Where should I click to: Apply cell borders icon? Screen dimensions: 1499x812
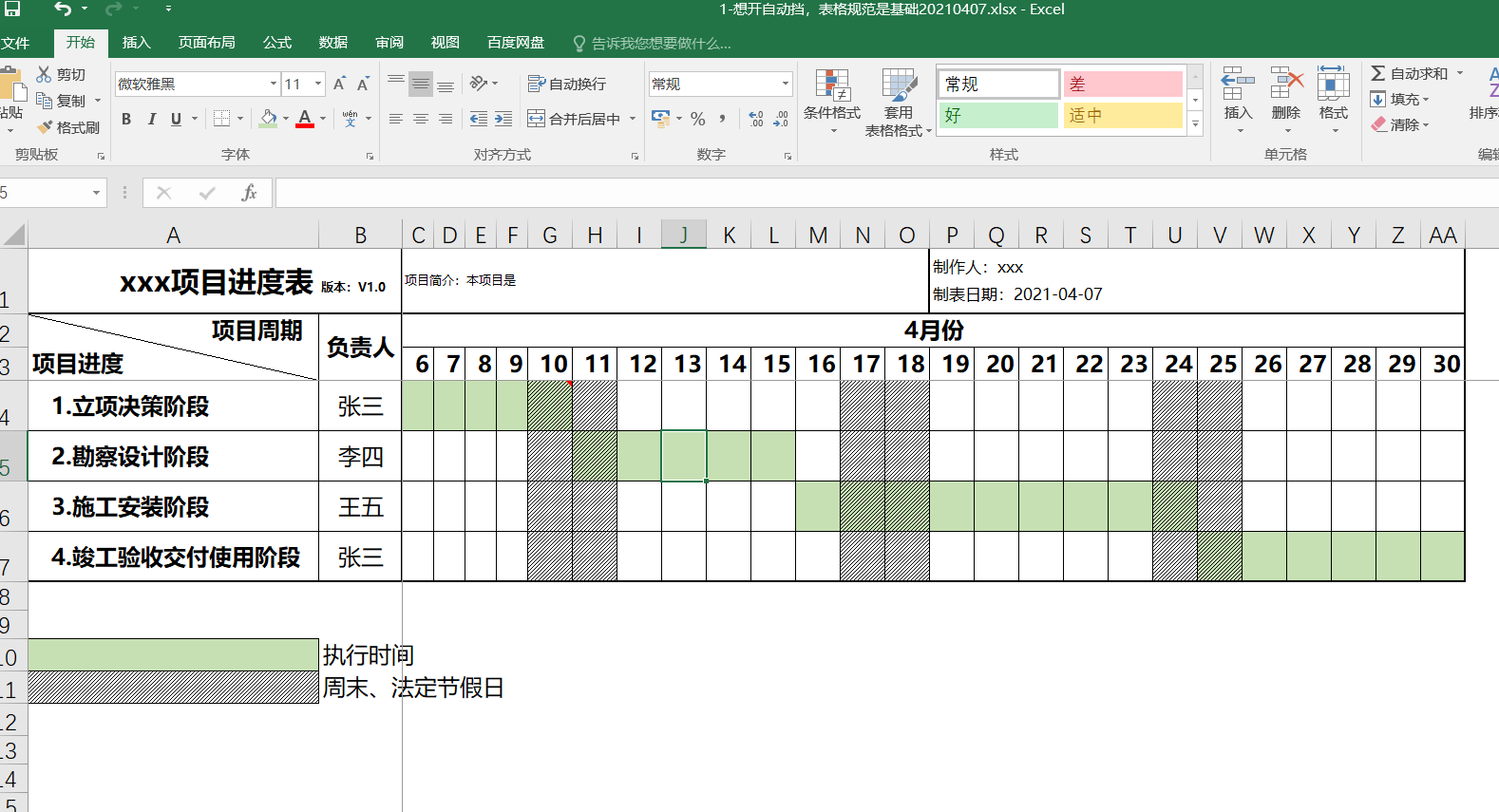click(x=222, y=119)
